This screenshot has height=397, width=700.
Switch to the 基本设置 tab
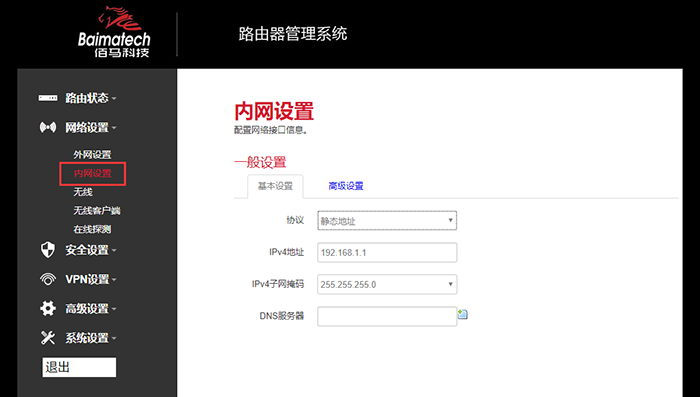coord(275,186)
